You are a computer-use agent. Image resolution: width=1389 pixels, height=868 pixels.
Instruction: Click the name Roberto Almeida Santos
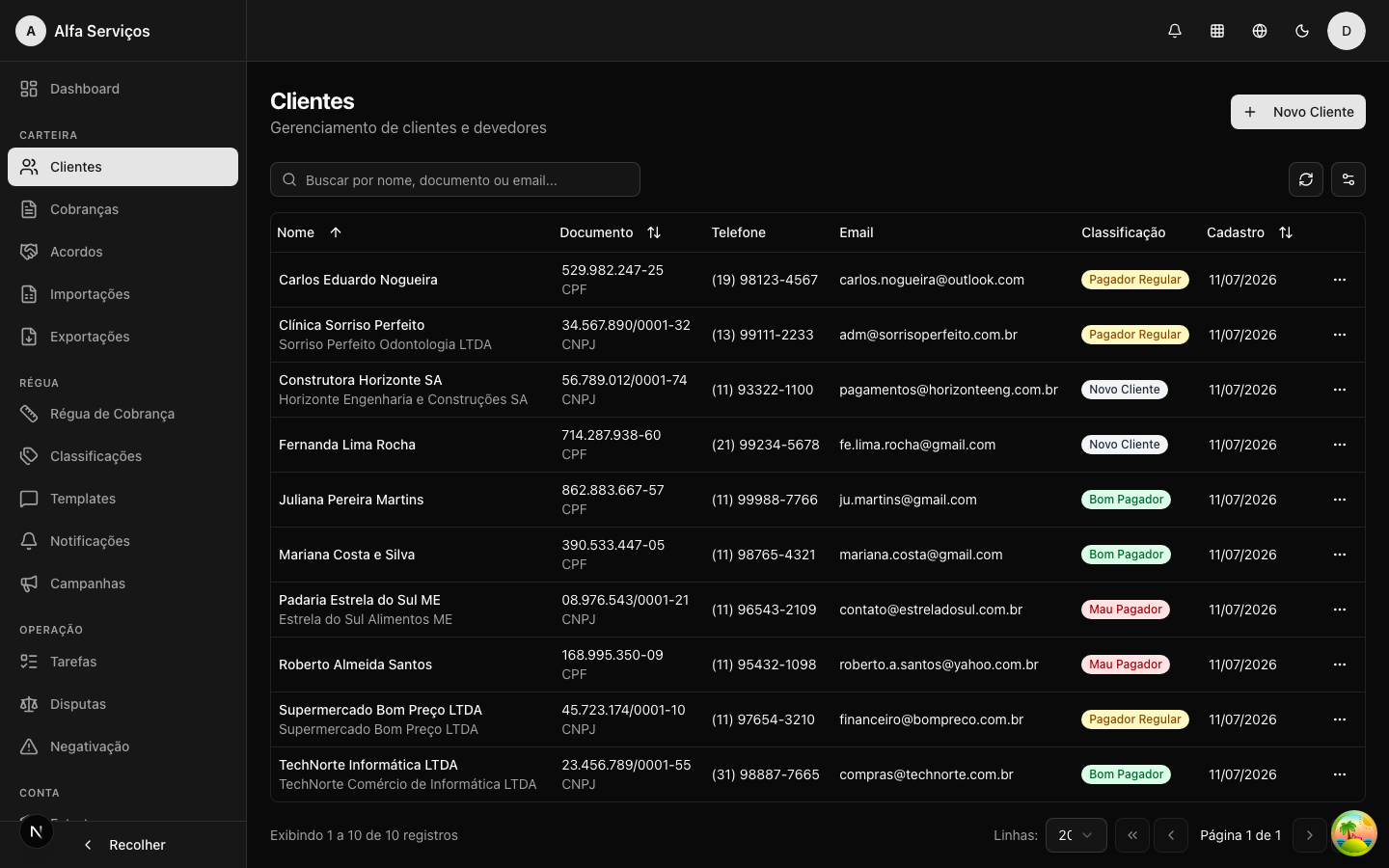(355, 665)
